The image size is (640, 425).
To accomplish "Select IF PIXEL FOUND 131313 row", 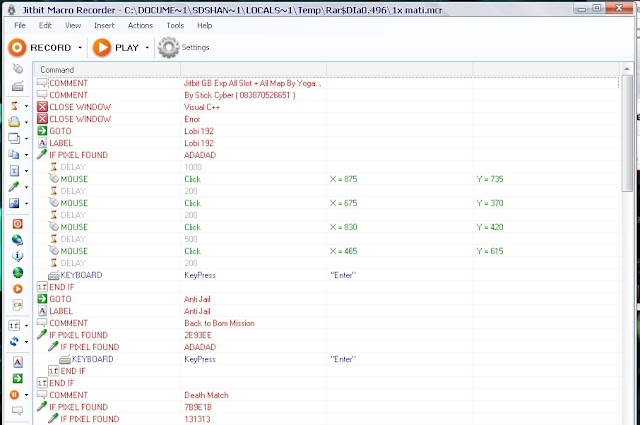I will [327, 419].
